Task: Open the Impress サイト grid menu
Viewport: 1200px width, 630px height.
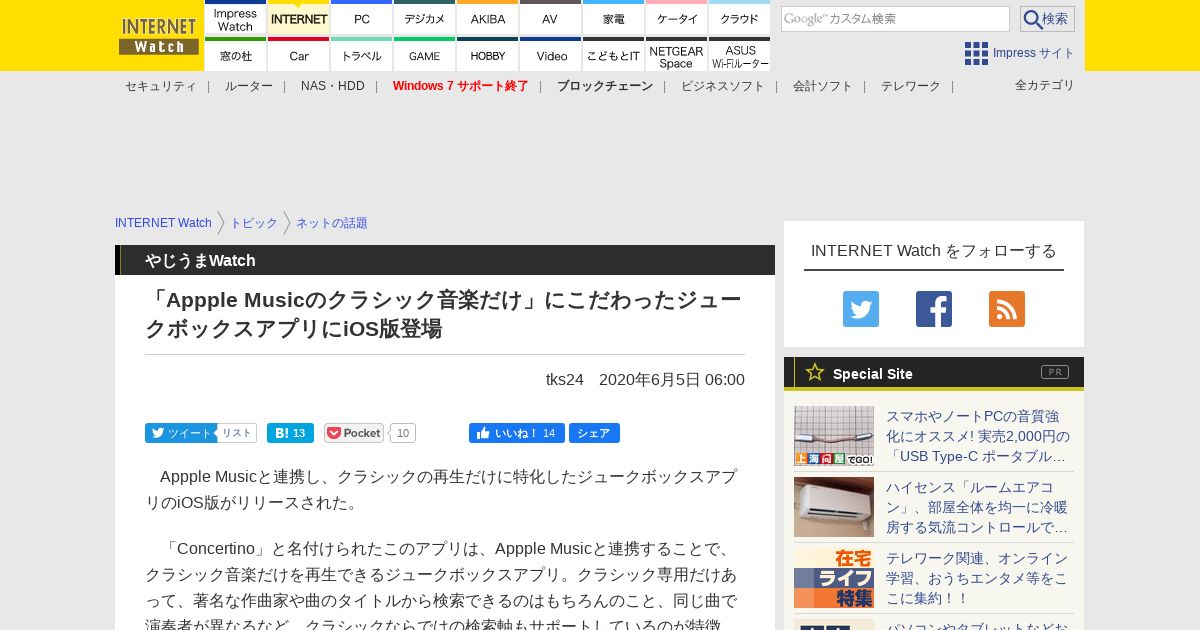Action: point(1019,53)
